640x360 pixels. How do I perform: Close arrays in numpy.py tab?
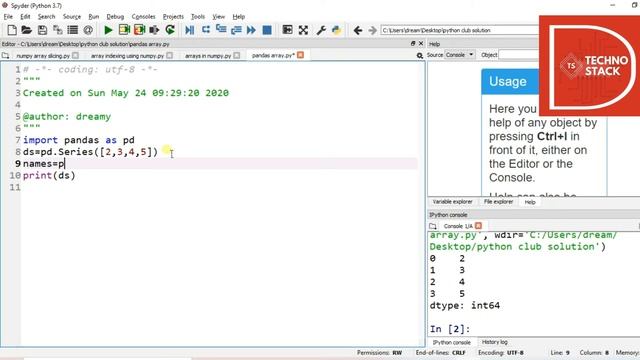237,55
